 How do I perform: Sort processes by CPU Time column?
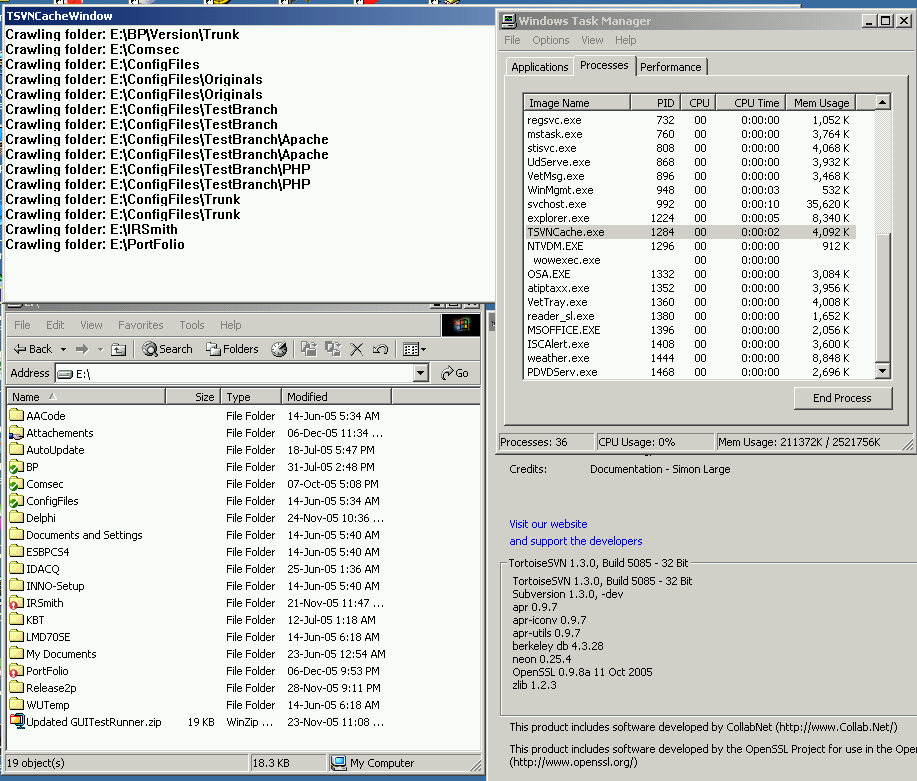(751, 102)
